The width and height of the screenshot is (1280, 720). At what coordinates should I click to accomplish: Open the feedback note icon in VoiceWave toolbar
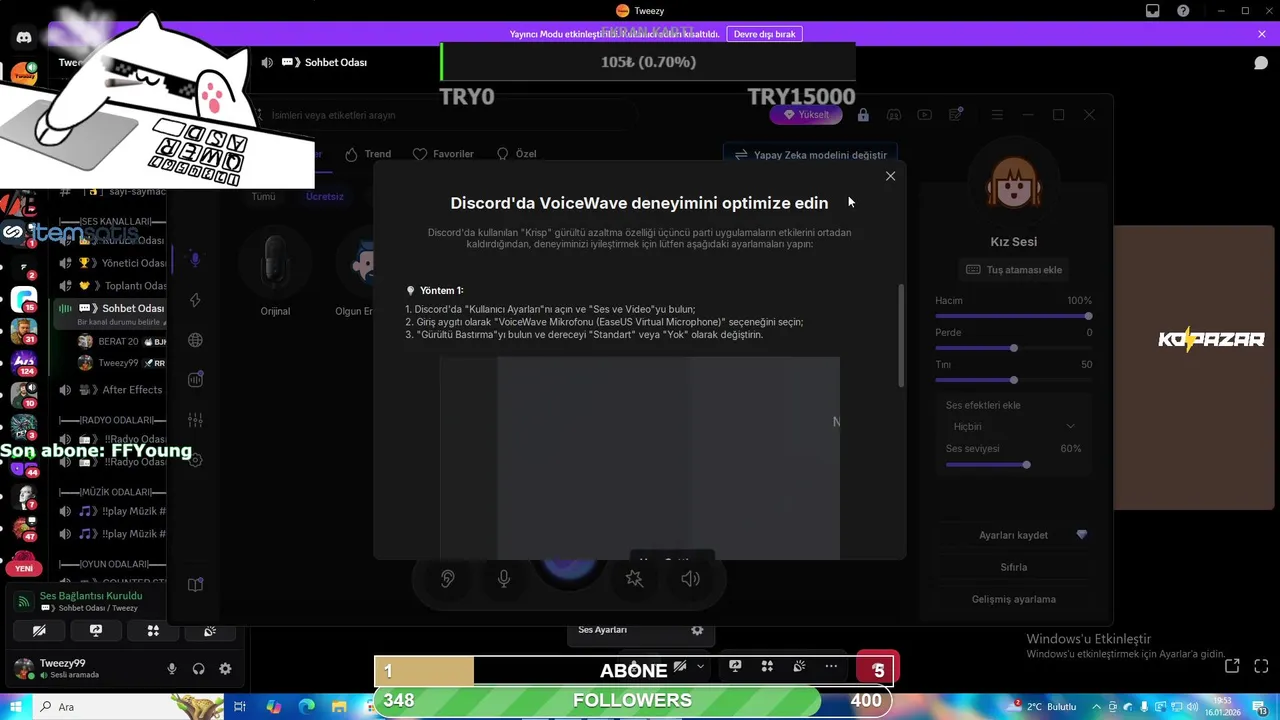[957, 115]
